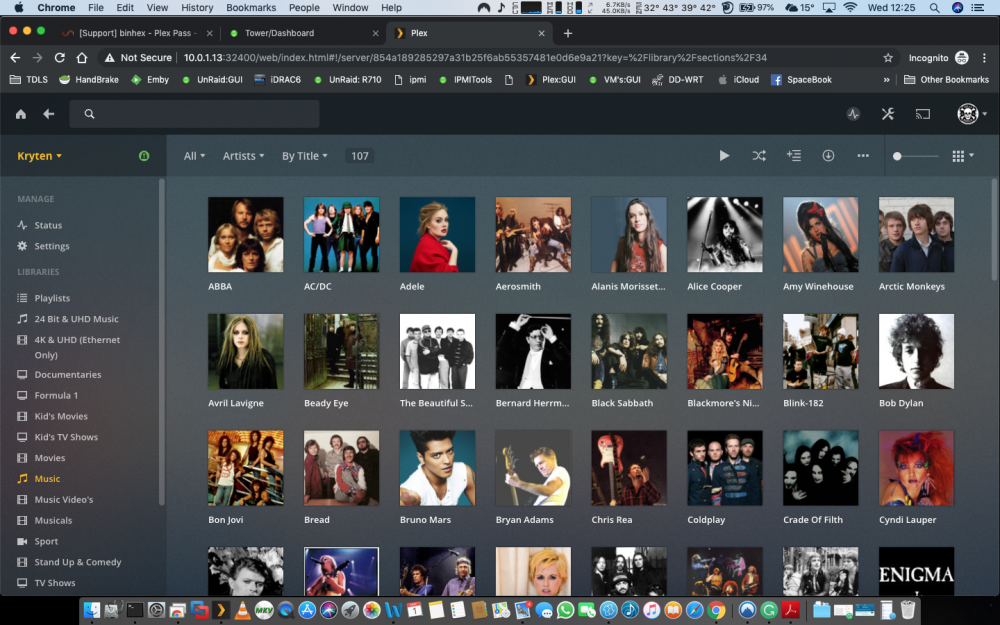This screenshot has width=1000, height=625.
Task: Switch to [Support] binhex Plex Pass tab
Action: tap(137, 33)
